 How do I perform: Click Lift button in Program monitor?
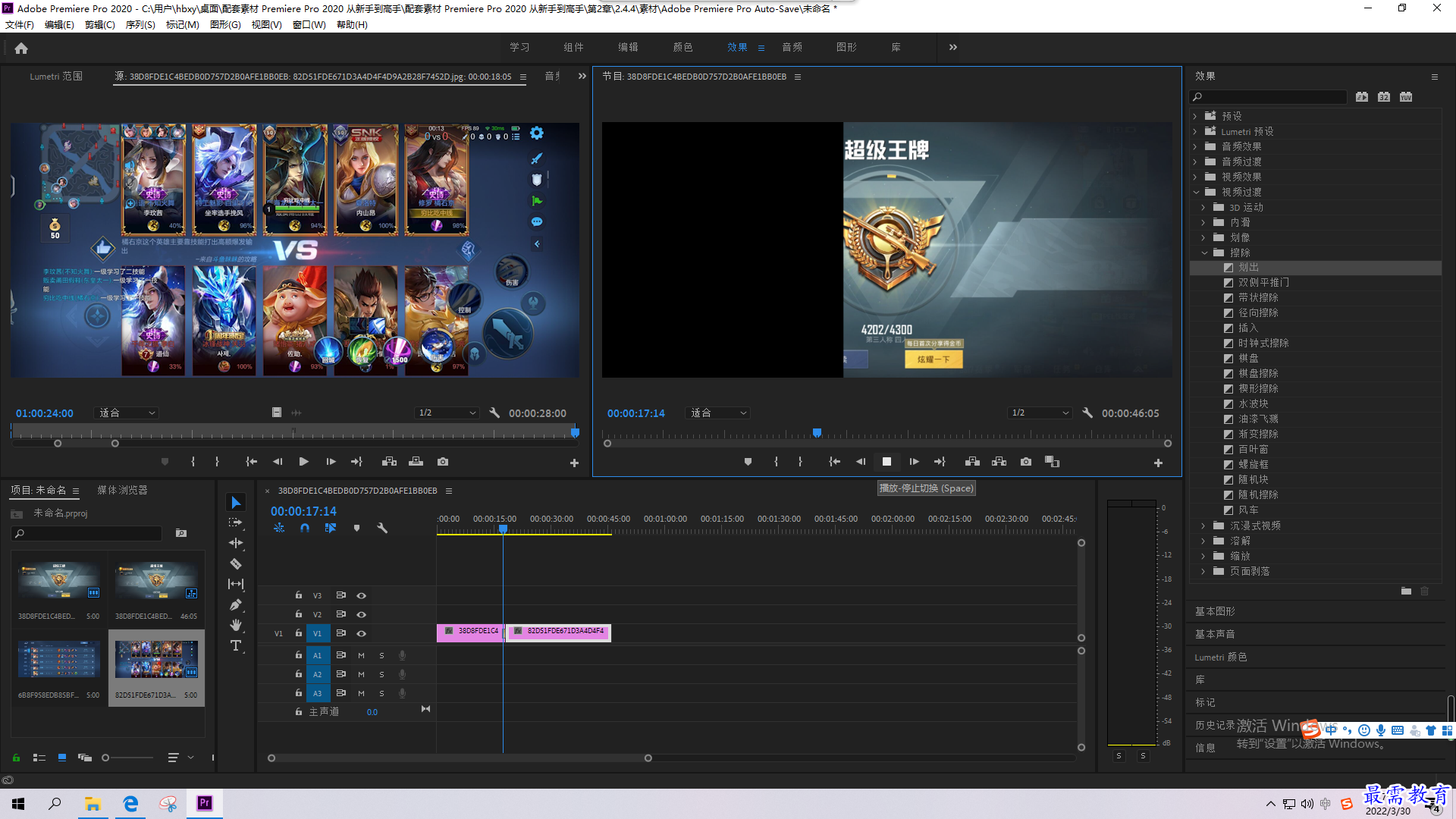(x=972, y=462)
